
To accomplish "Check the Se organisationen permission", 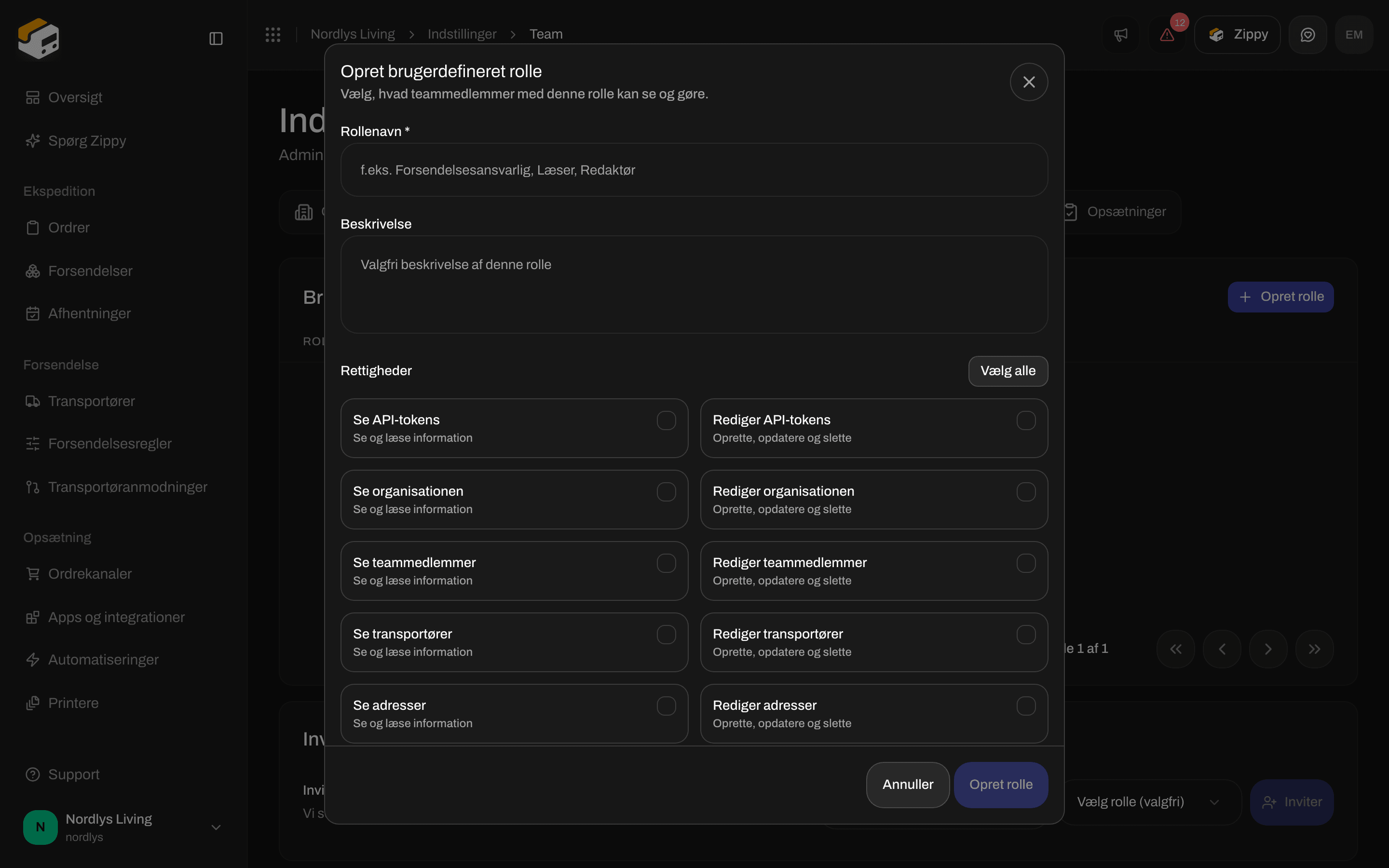I will point(666,492).
